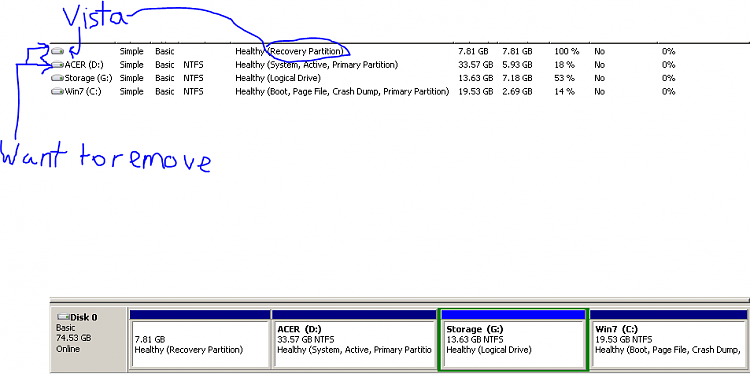Click 'Healthy (Boot, Page File, Crash Dump, Primary Partition)' status
The image size is (750, 374).
click(342, 91)
